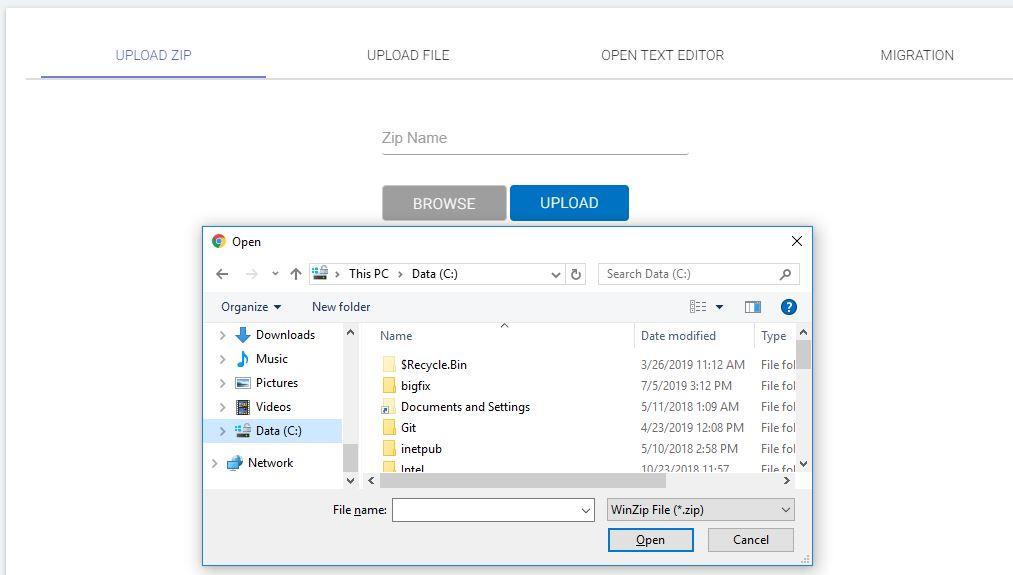1013x575 pixels.
Task: Click This PC in address breadcrumb
Action: click(369, 274)
